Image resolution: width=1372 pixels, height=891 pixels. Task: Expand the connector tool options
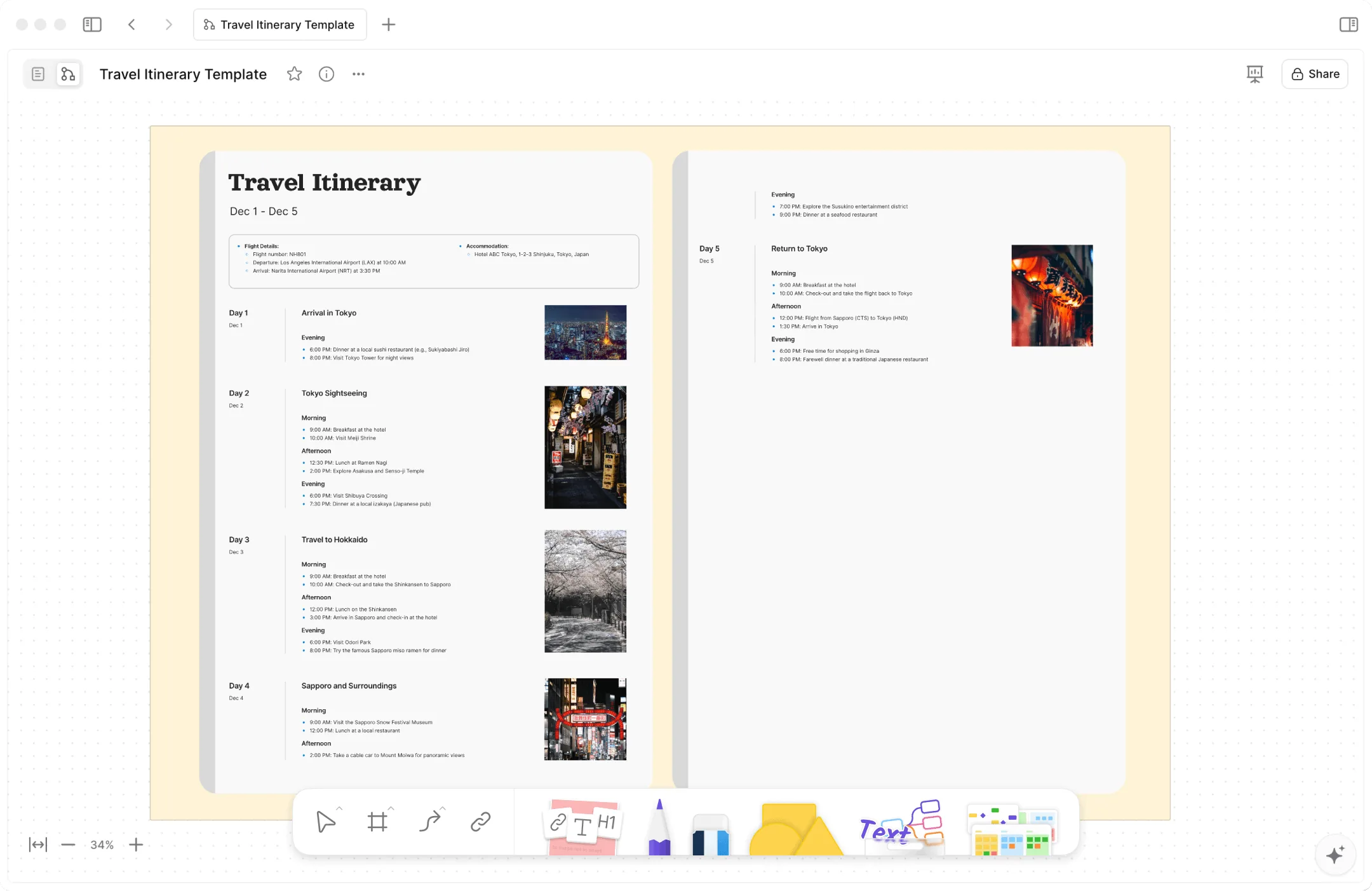443,808
